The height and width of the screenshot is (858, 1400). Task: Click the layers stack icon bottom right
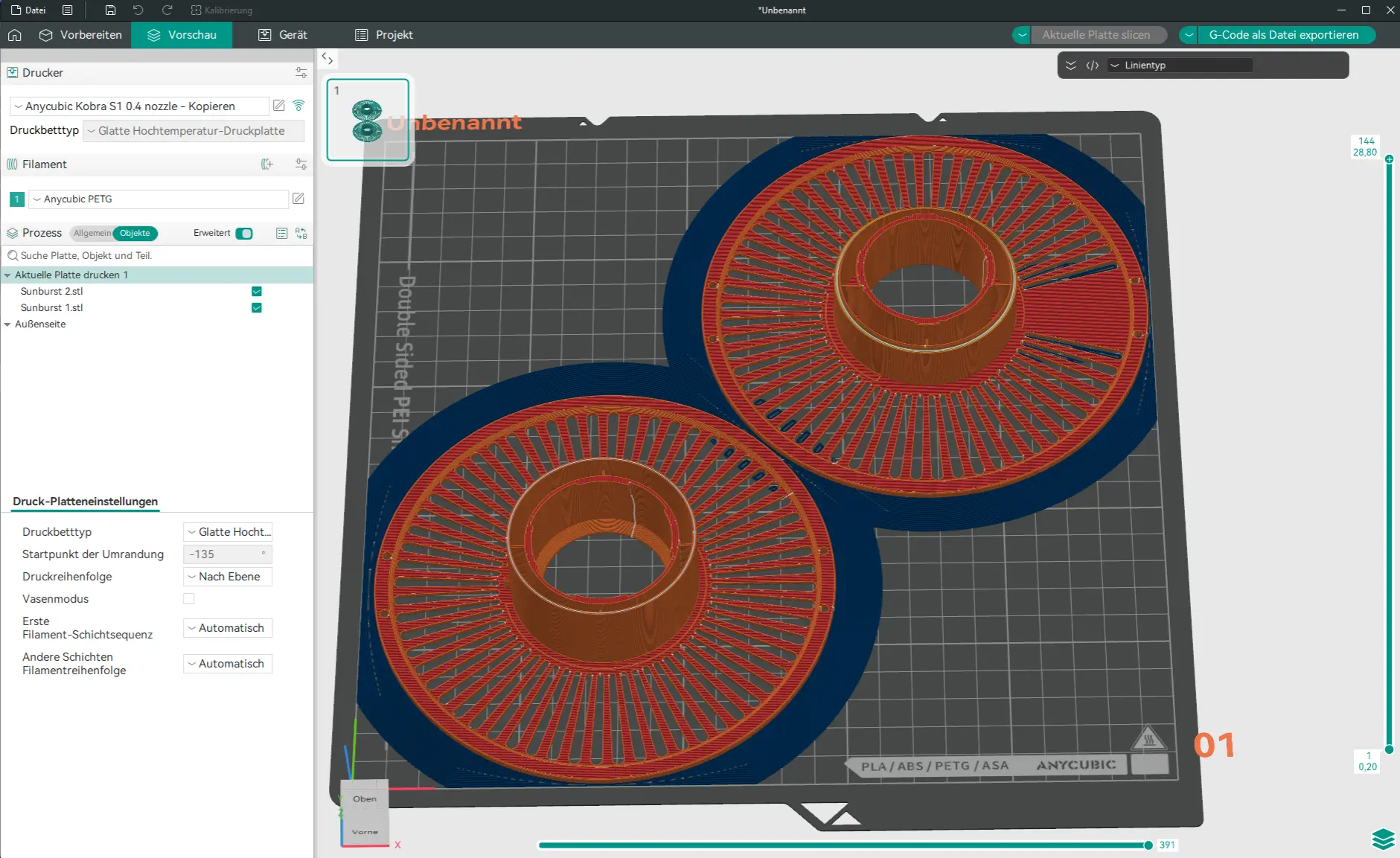click(1382, 839)
